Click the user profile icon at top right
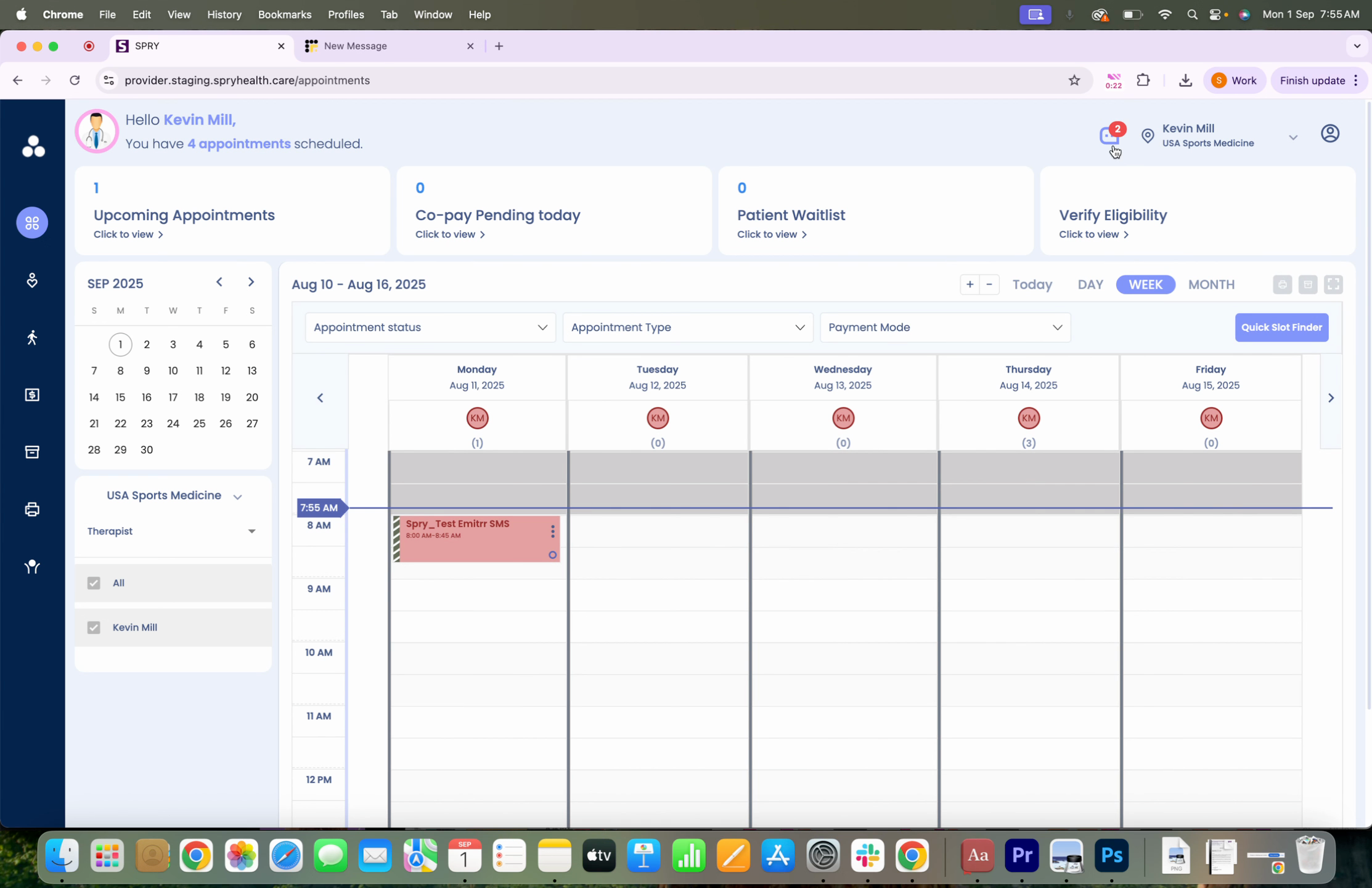This screenshot has height=888, width=1372. pyautogui.click(x=1329, y=133)
